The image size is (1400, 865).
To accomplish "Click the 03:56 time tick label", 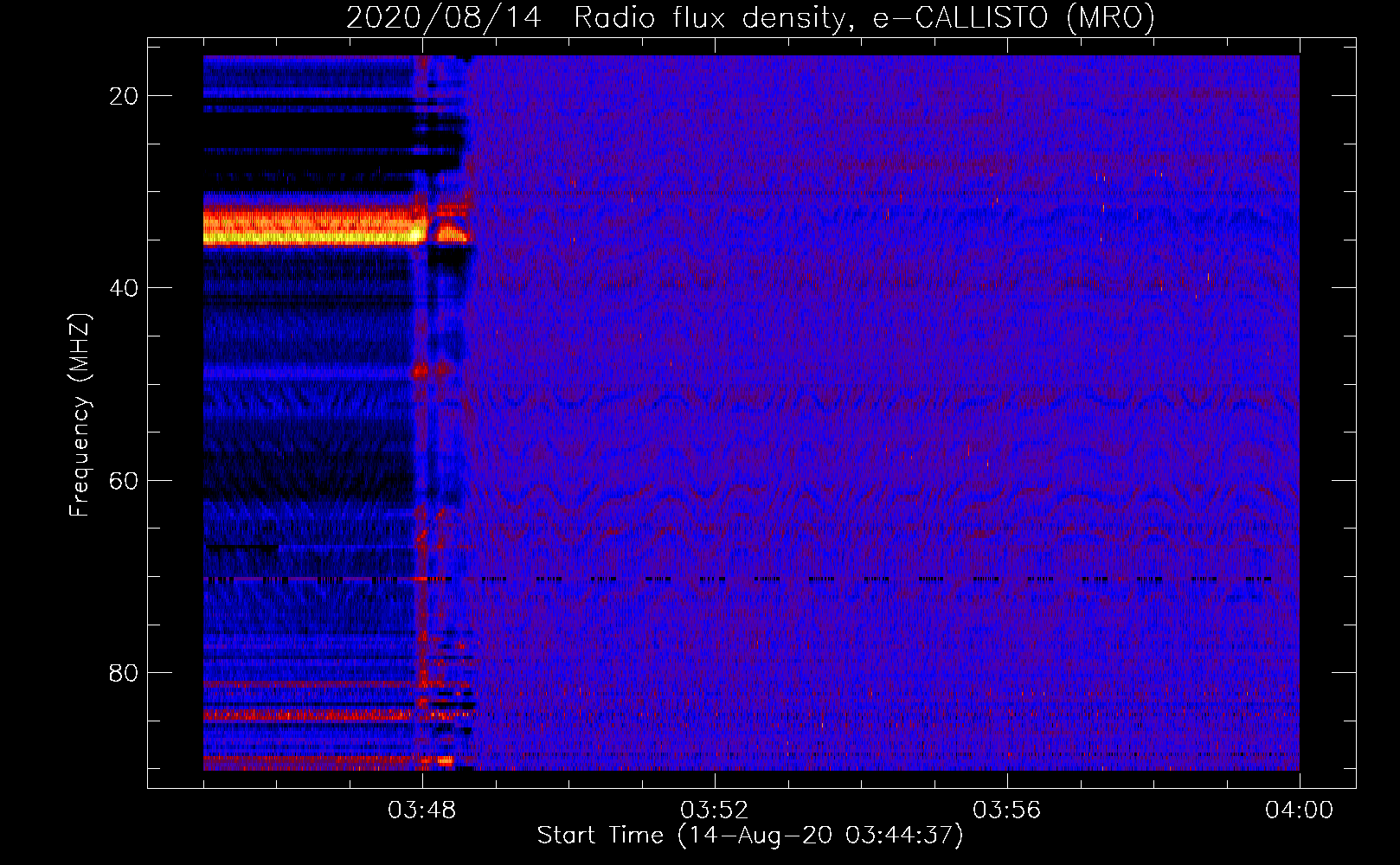I will [x=1006, y=811].
